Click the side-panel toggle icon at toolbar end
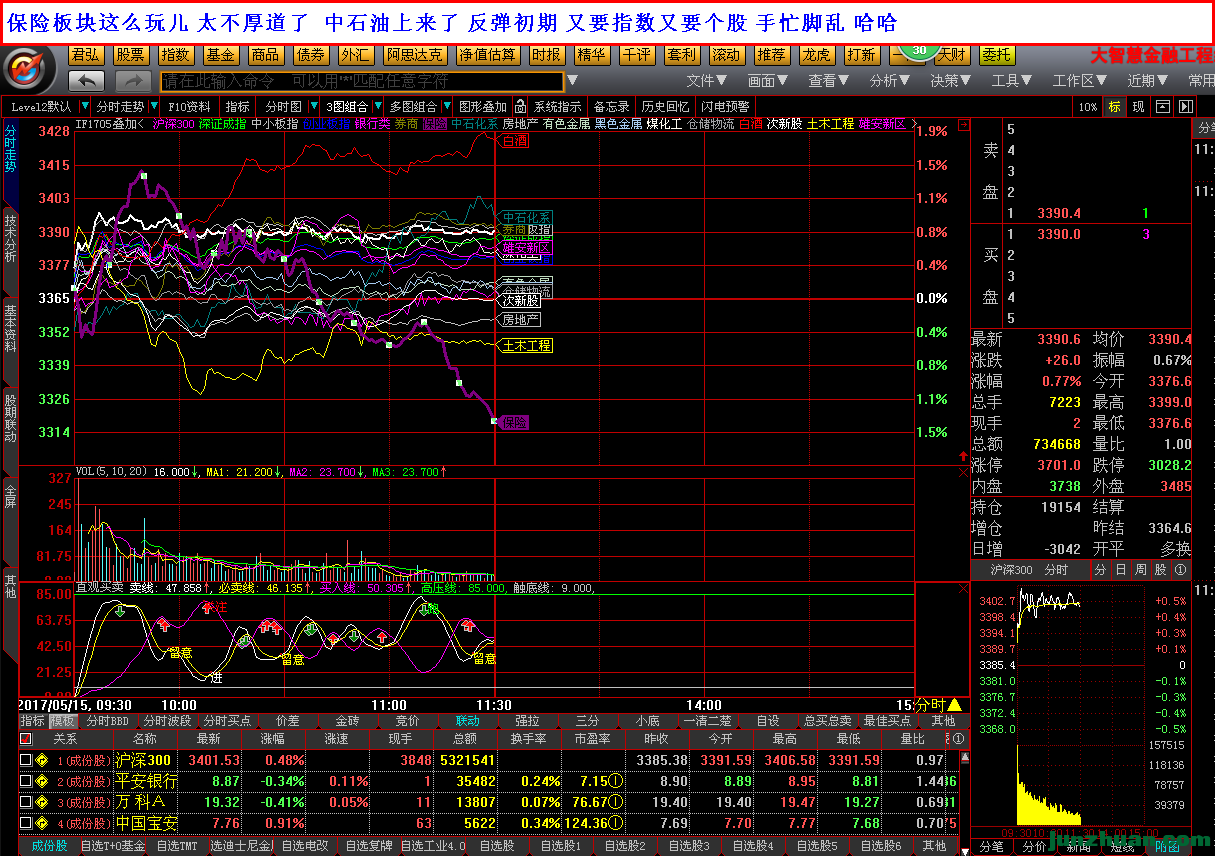This screenshot has width=1215, height=856. pyautogui.click(x=1185, y=106)
